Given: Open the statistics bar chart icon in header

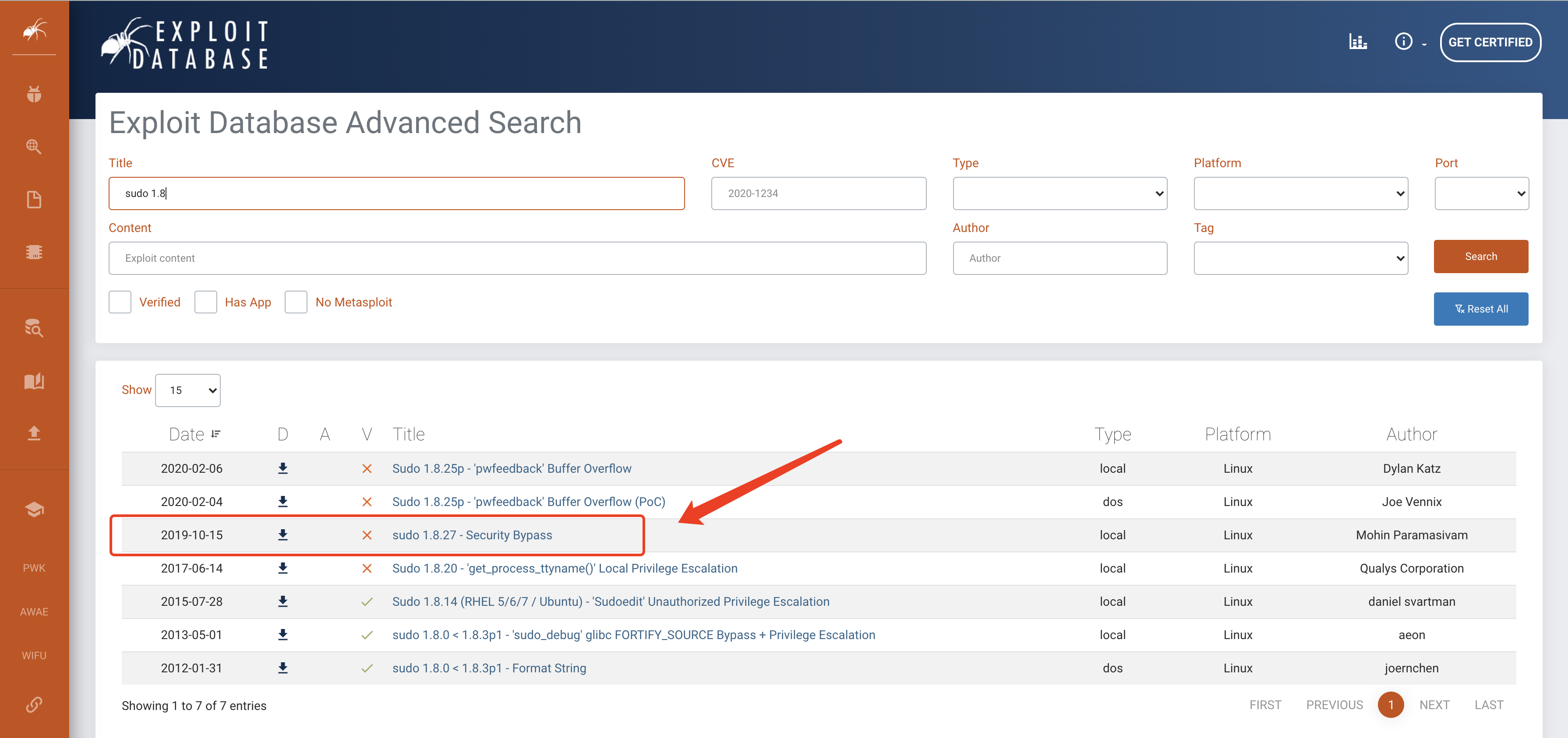Looking at the screenshot, I should [1358, 42].
